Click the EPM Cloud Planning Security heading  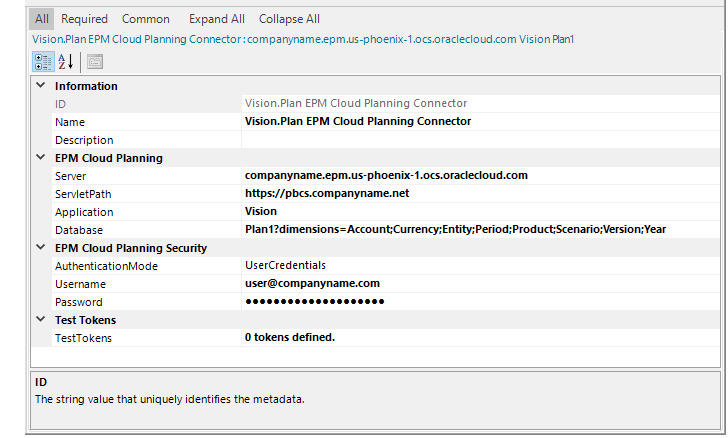pyautogui.click(x=130, y=248)
